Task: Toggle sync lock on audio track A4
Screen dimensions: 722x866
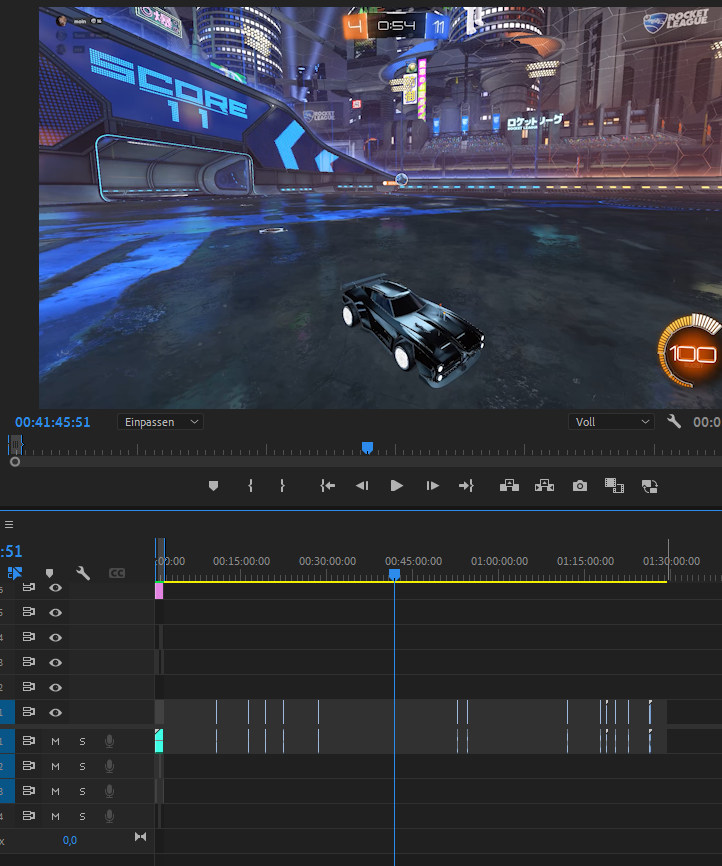Action: (x=29, y=816)
